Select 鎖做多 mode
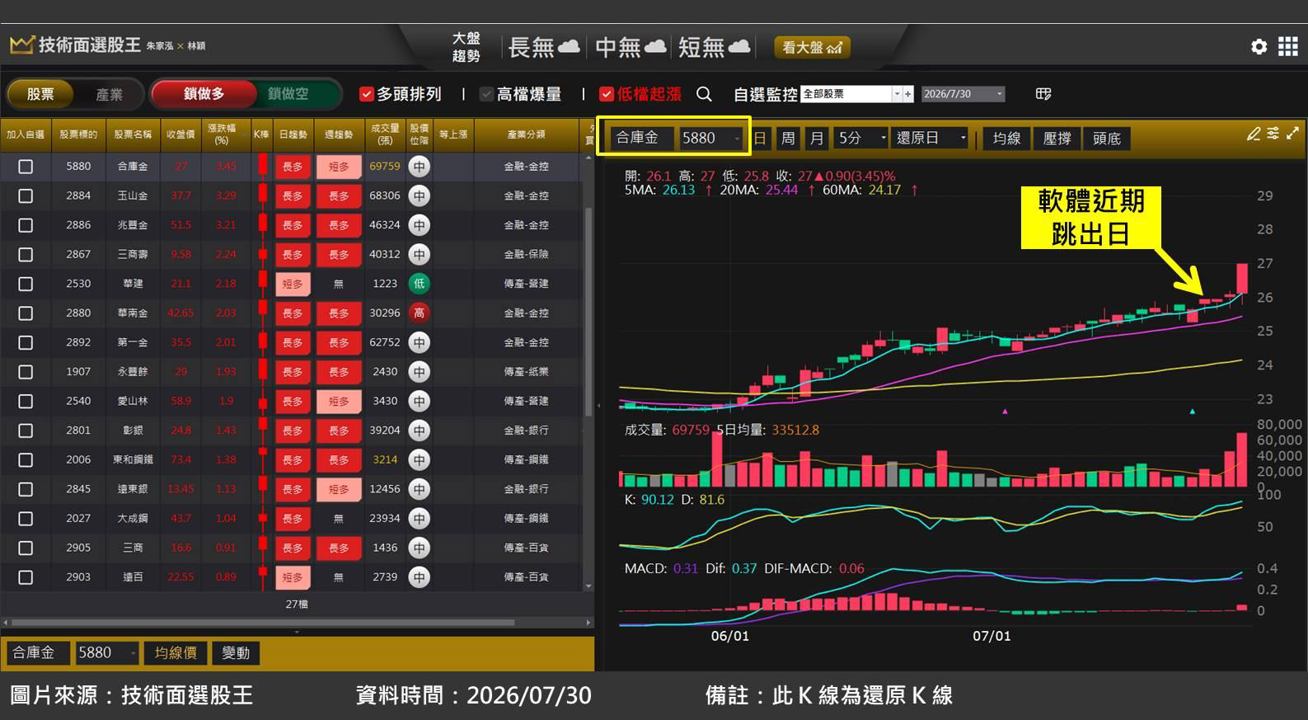The image size is (1308, 720). tap(204, 94)
